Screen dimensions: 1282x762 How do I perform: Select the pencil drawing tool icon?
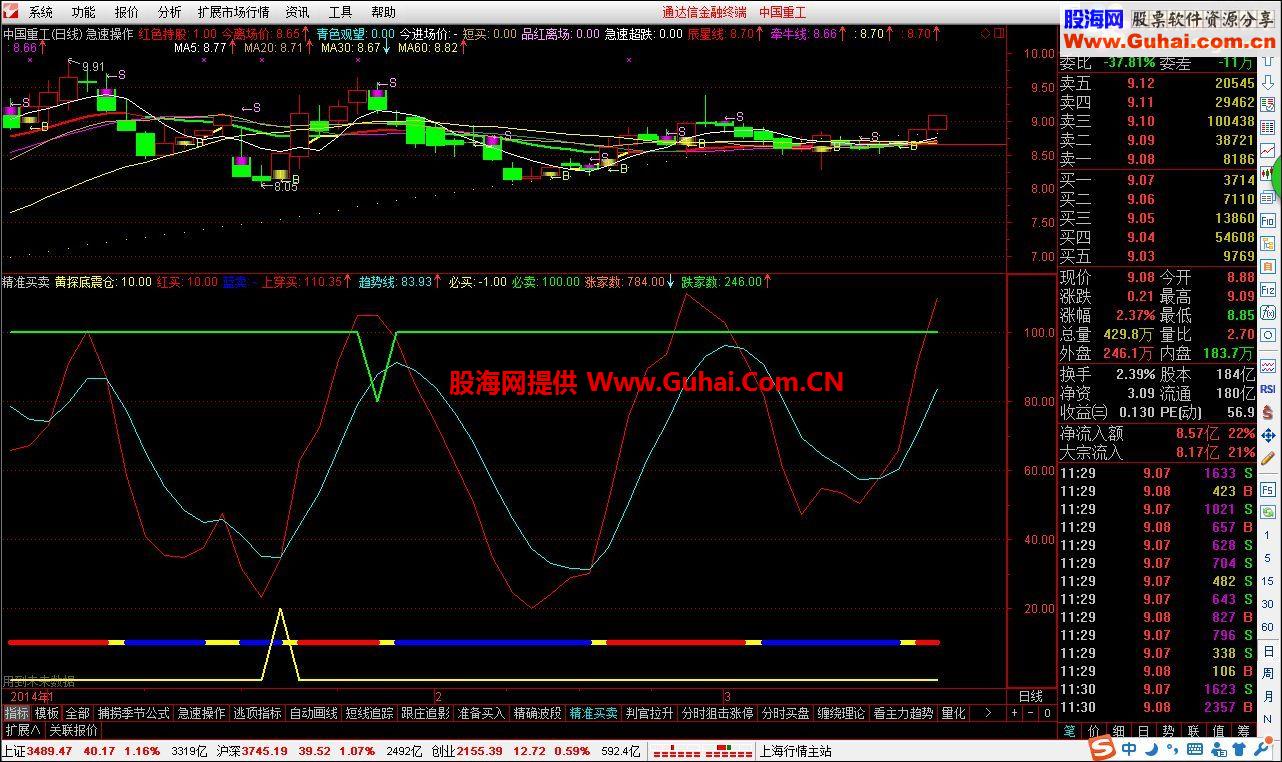pyautogui.click(x=1267, y=457)
